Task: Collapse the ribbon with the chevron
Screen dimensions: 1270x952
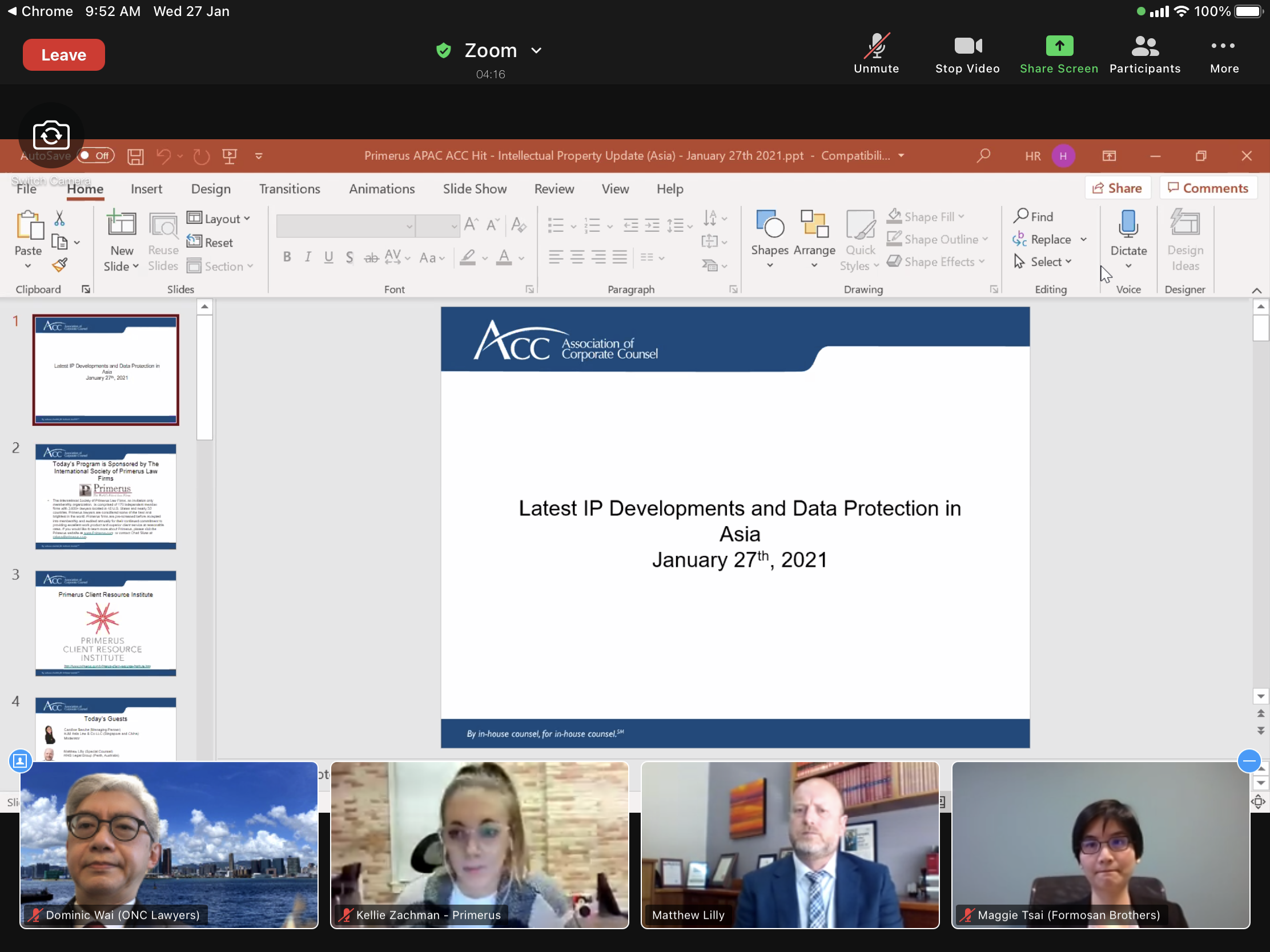Action: point(1256,291)
